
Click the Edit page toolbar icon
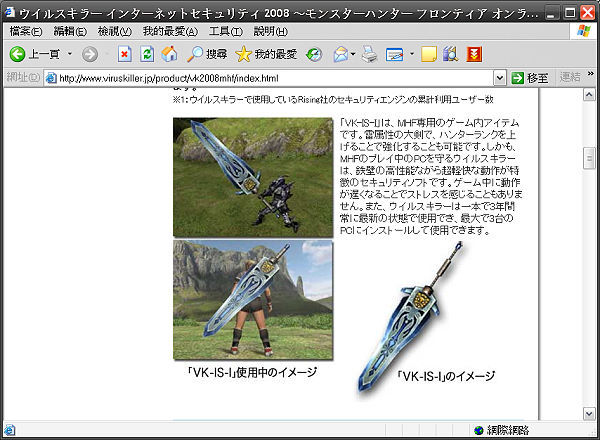(x=395, y=54)
